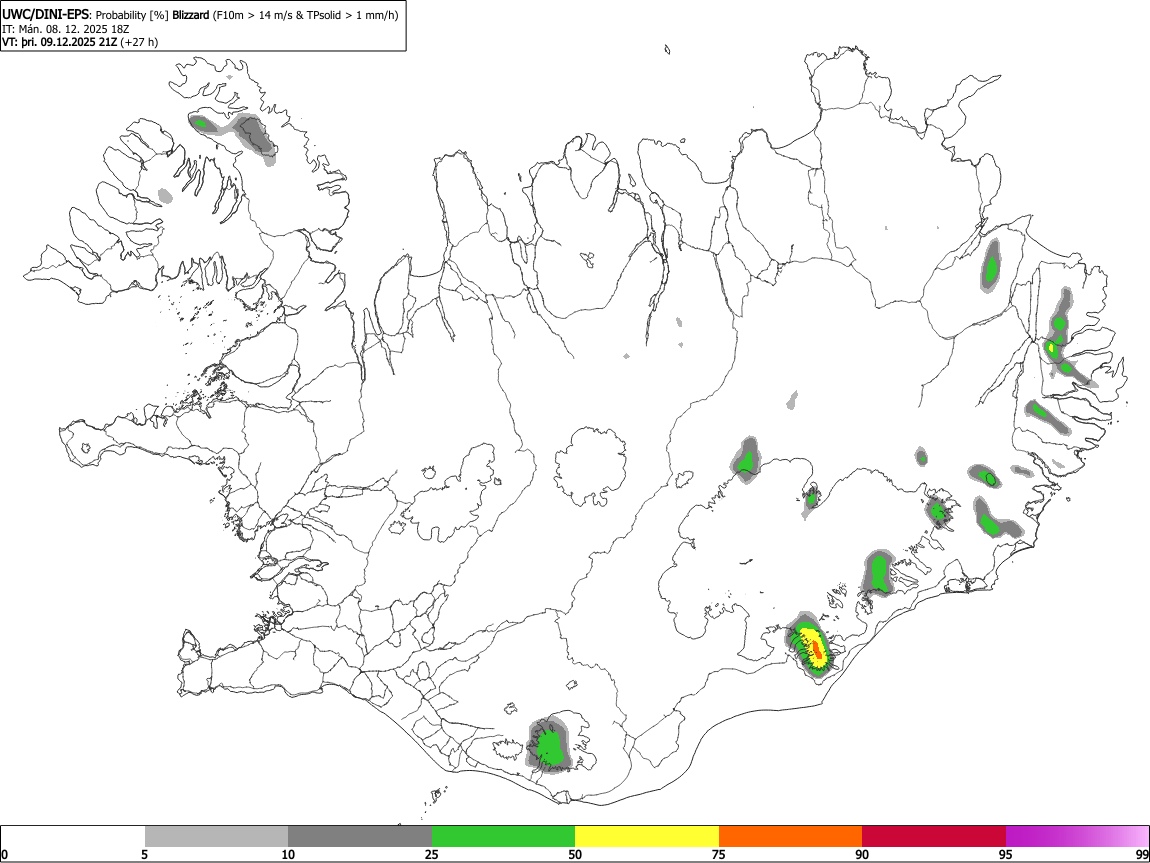
Task: Click the legend label '5'
Action: [x=144, y=854]
